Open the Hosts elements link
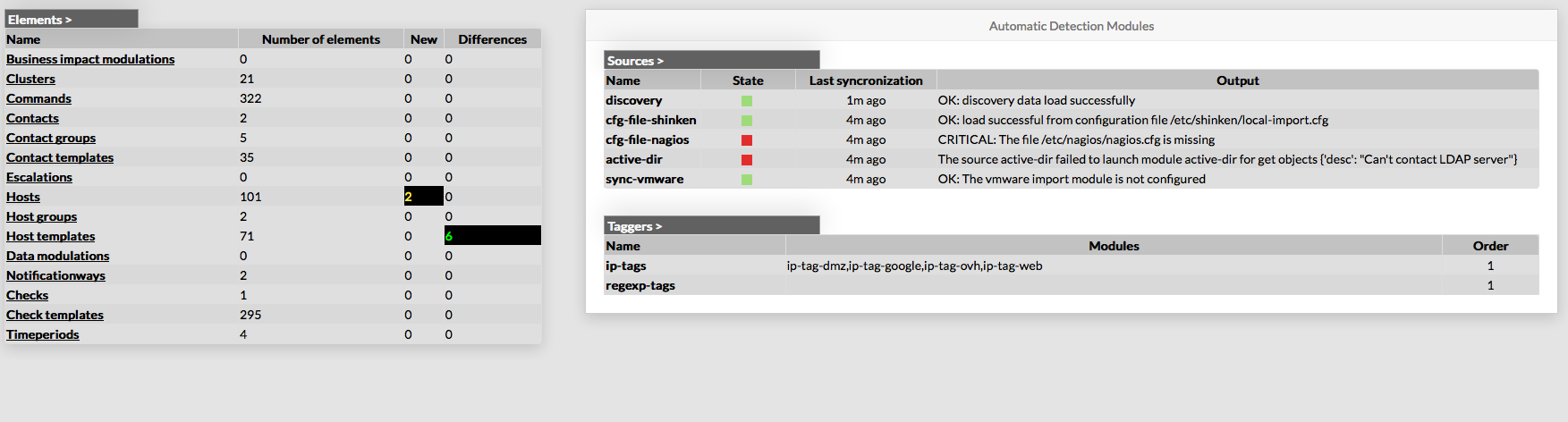 tap(23, 197)
